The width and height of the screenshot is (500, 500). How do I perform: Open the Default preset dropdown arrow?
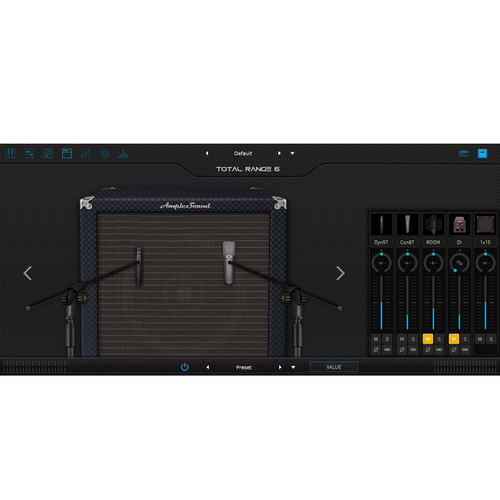pos(292,153)
